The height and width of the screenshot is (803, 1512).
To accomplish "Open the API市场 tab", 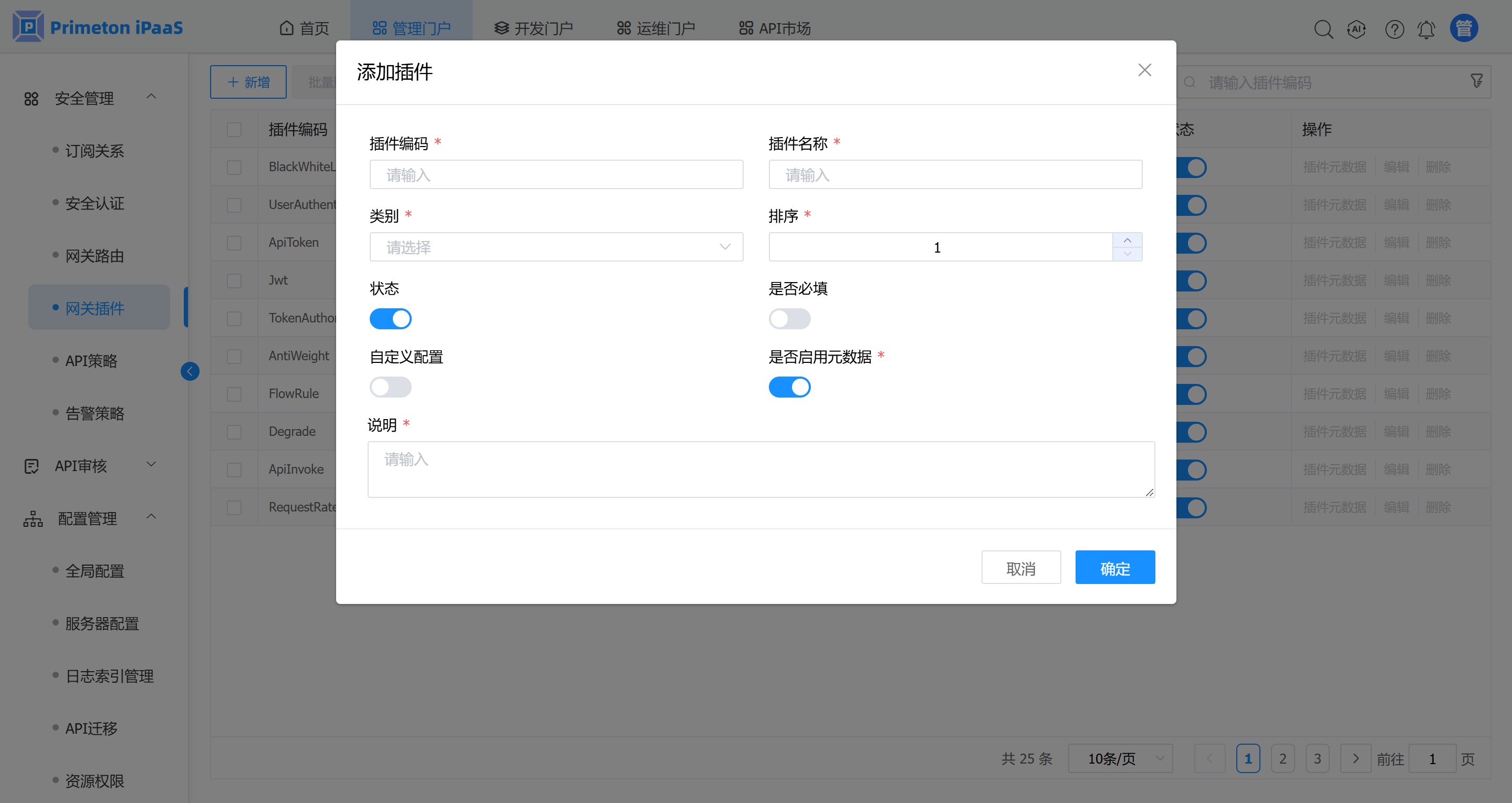I will click(775, 28).
